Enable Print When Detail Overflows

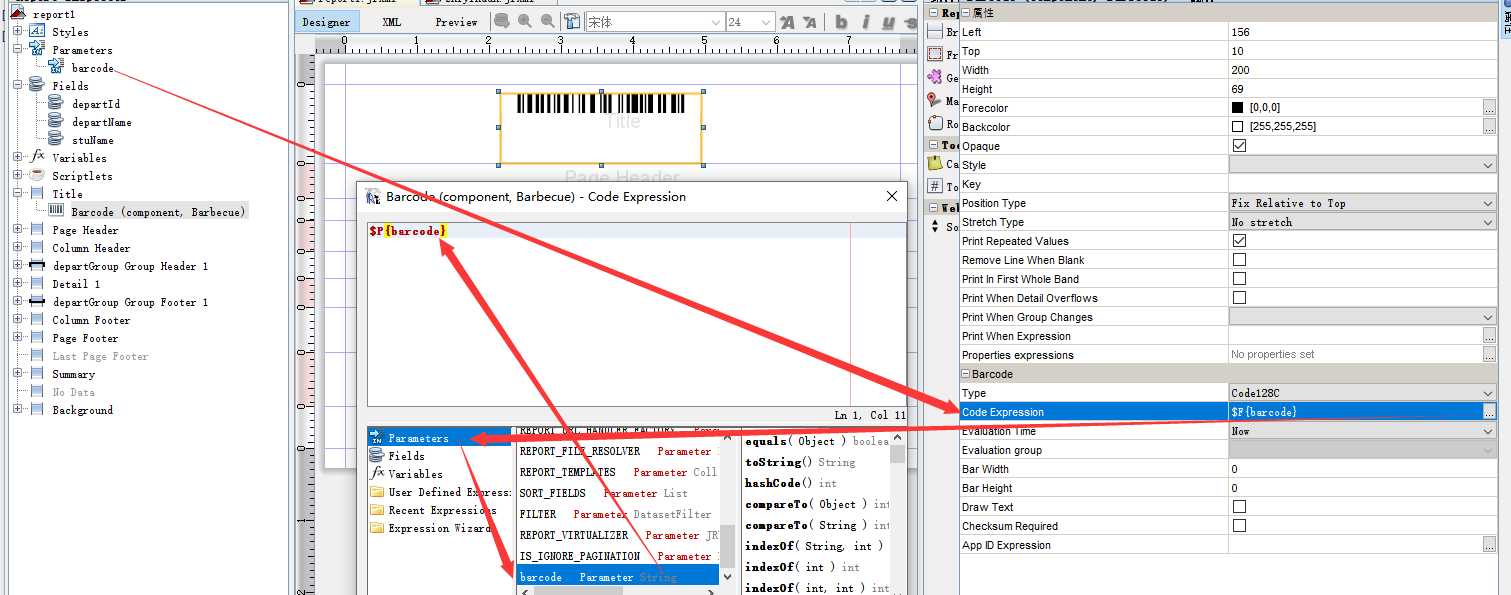1240,298
